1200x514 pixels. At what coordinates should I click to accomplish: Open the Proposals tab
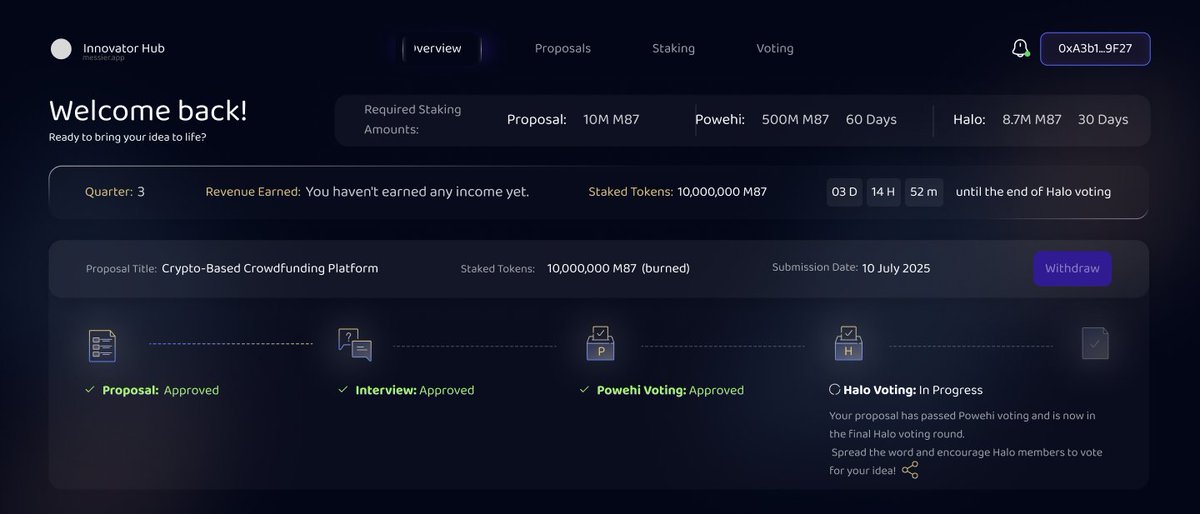tap(563, 48)
